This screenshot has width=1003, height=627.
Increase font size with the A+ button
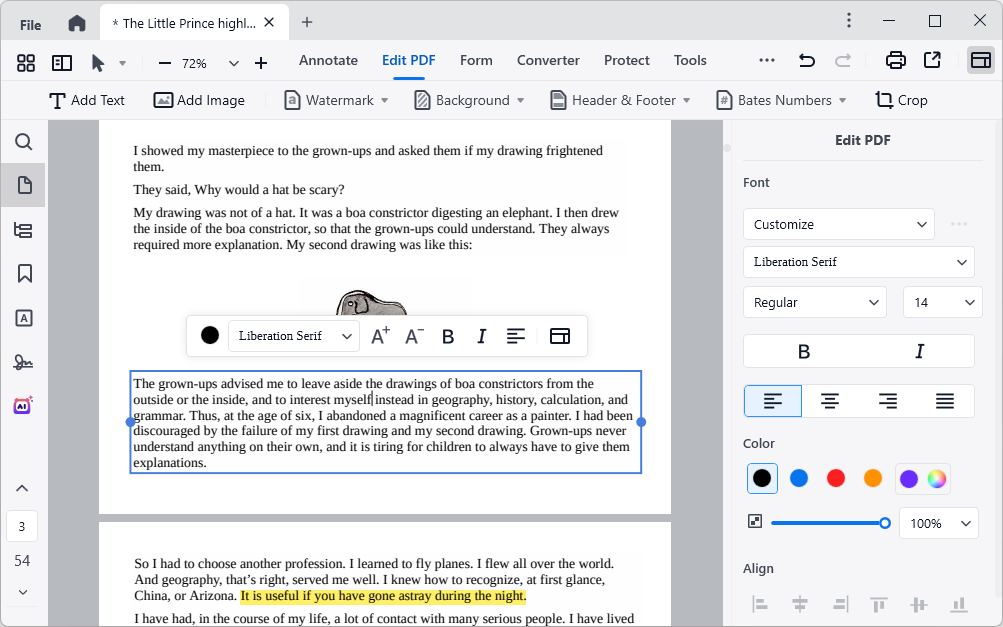379,336
